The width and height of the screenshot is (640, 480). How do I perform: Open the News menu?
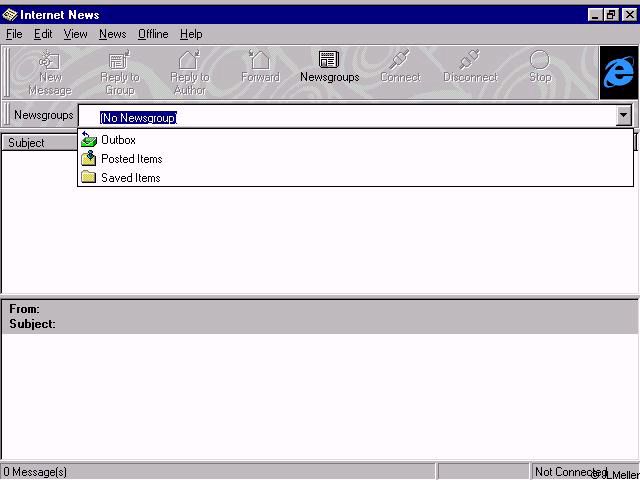click(113, 34)
